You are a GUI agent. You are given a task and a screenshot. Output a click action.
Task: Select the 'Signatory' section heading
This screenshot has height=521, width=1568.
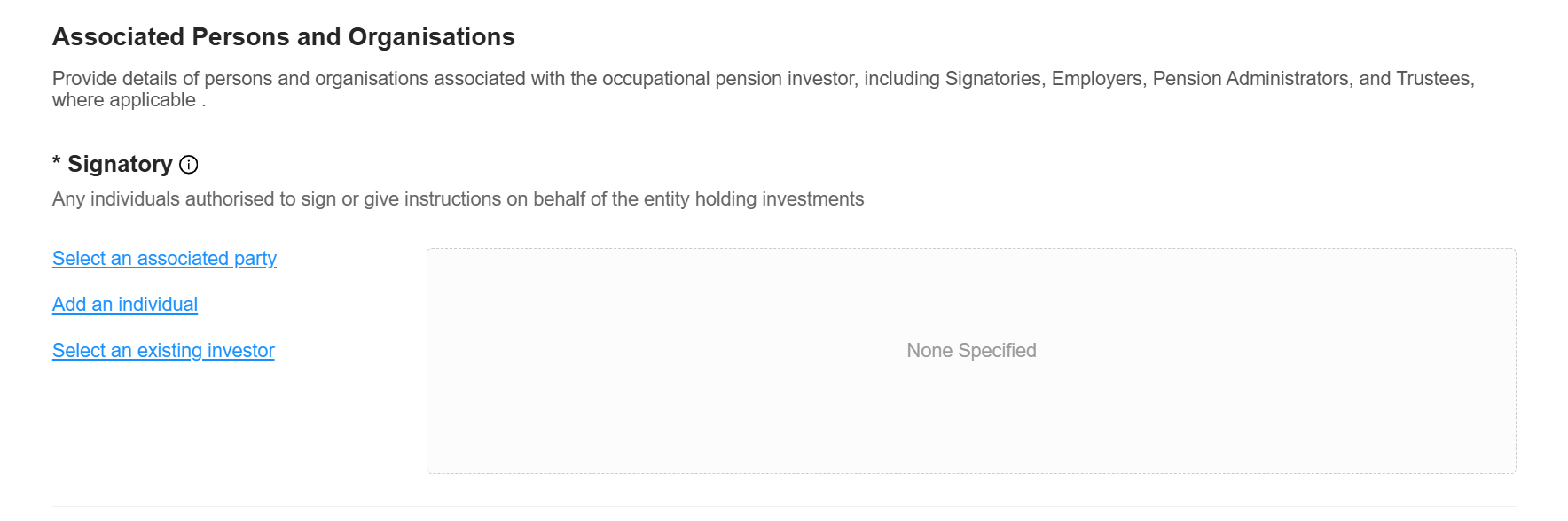[120, 165]
